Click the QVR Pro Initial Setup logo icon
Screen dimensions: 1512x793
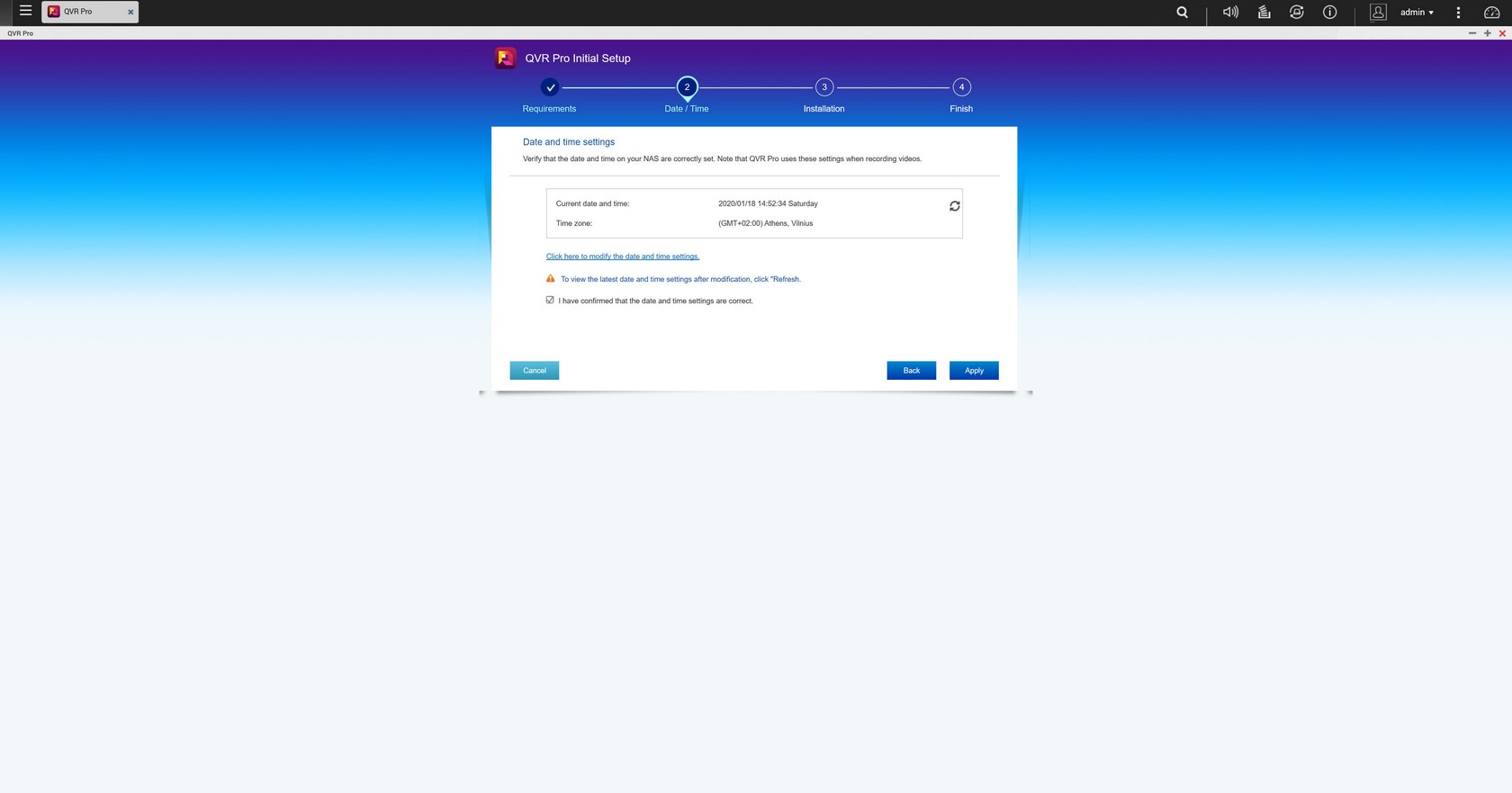pyautogui.click(x=506, y=58)
